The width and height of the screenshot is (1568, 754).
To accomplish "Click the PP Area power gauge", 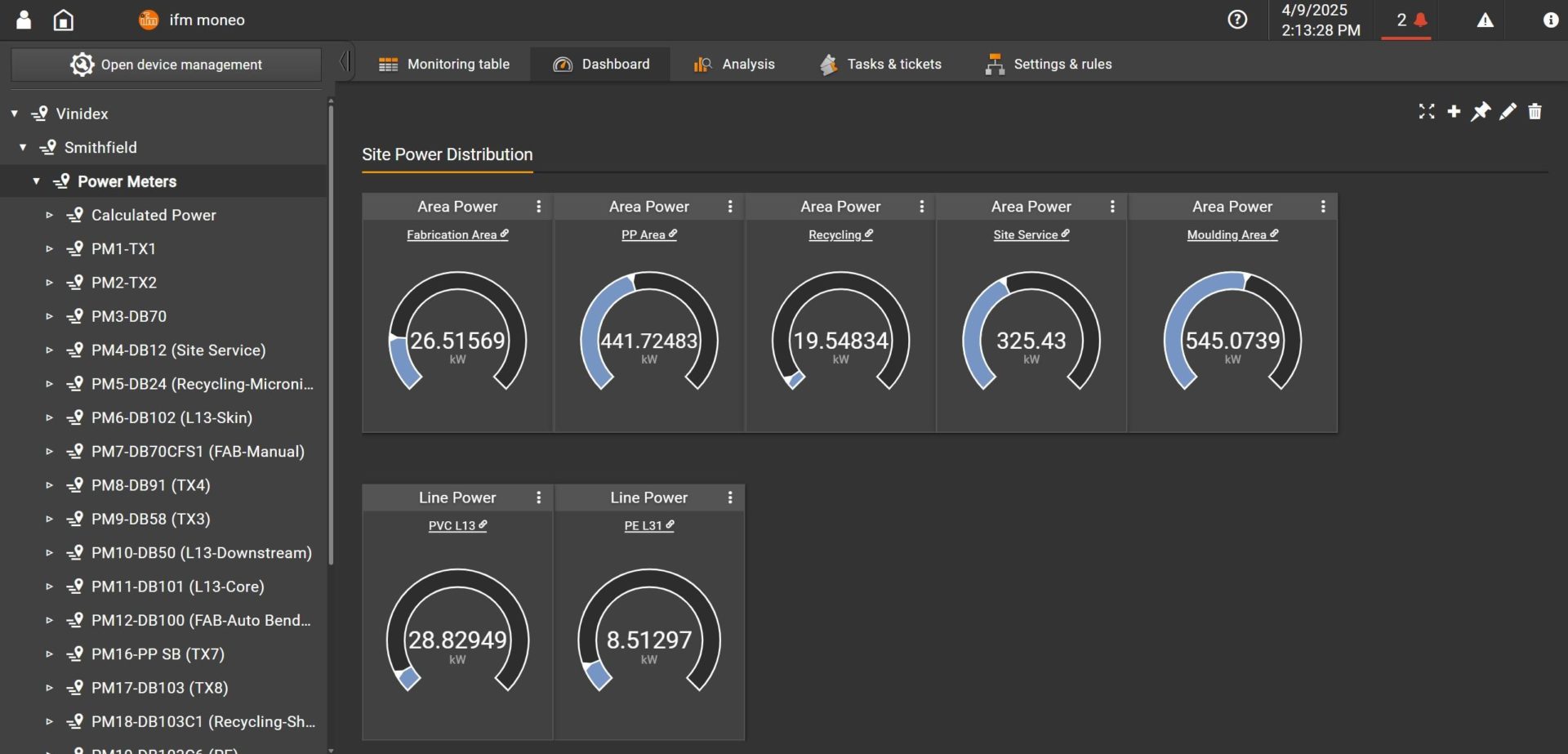I will 648,333.
